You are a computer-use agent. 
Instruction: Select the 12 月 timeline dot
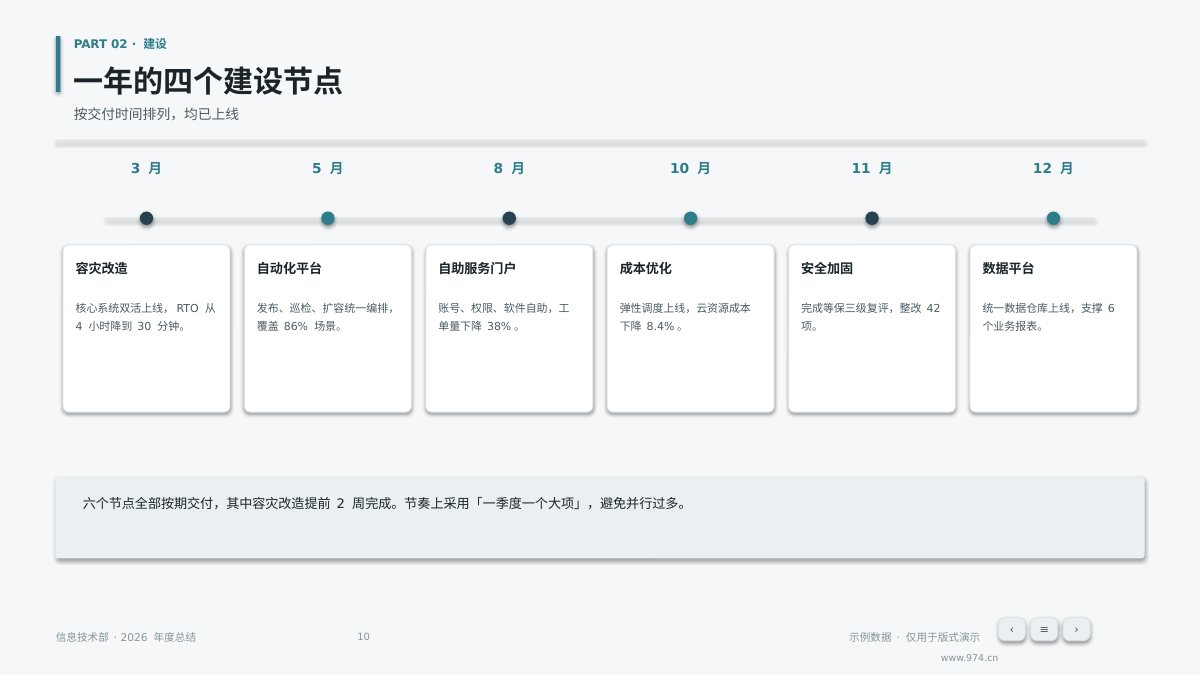[x=1053, y=218]
